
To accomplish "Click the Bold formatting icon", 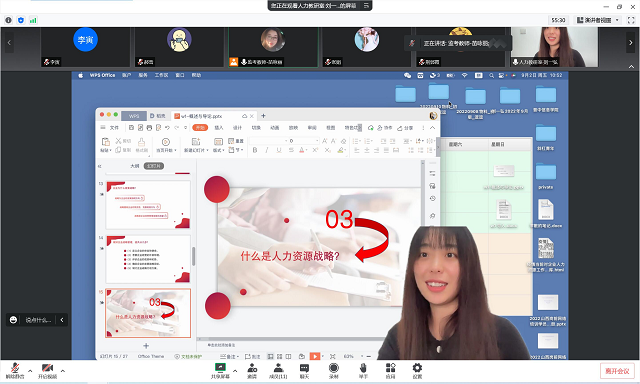I will 255,150.
